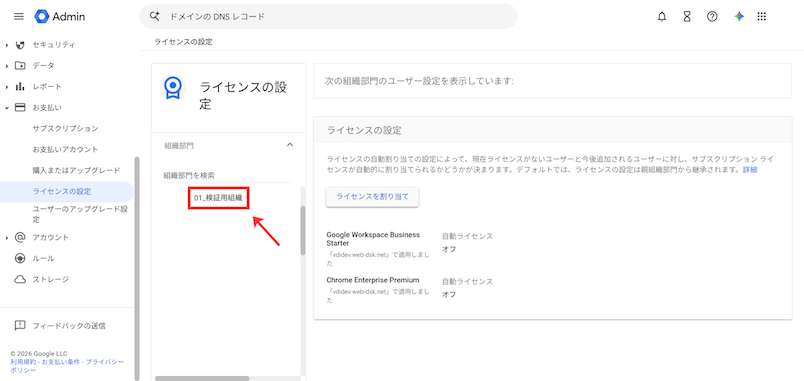Collapse the 組織部門 section chevron
Viewport: 804px width, 381px height.
pos(290,145)
